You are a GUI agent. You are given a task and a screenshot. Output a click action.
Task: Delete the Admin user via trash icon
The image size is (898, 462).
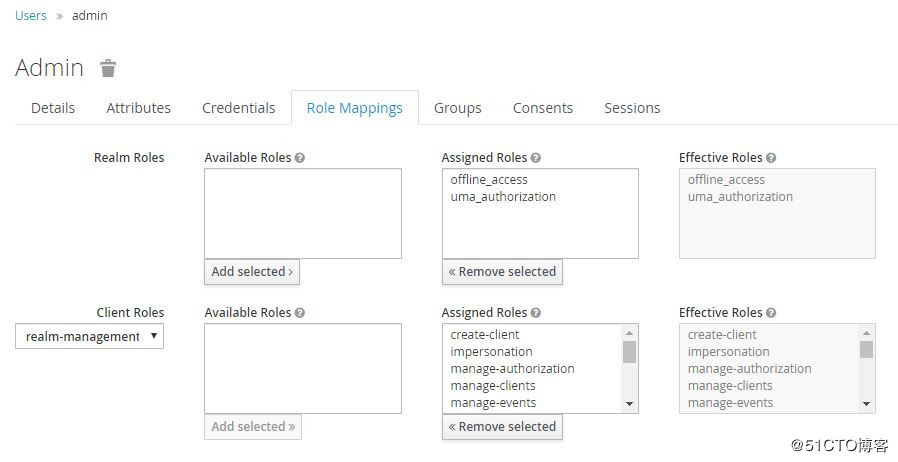[x=108, y=68]
